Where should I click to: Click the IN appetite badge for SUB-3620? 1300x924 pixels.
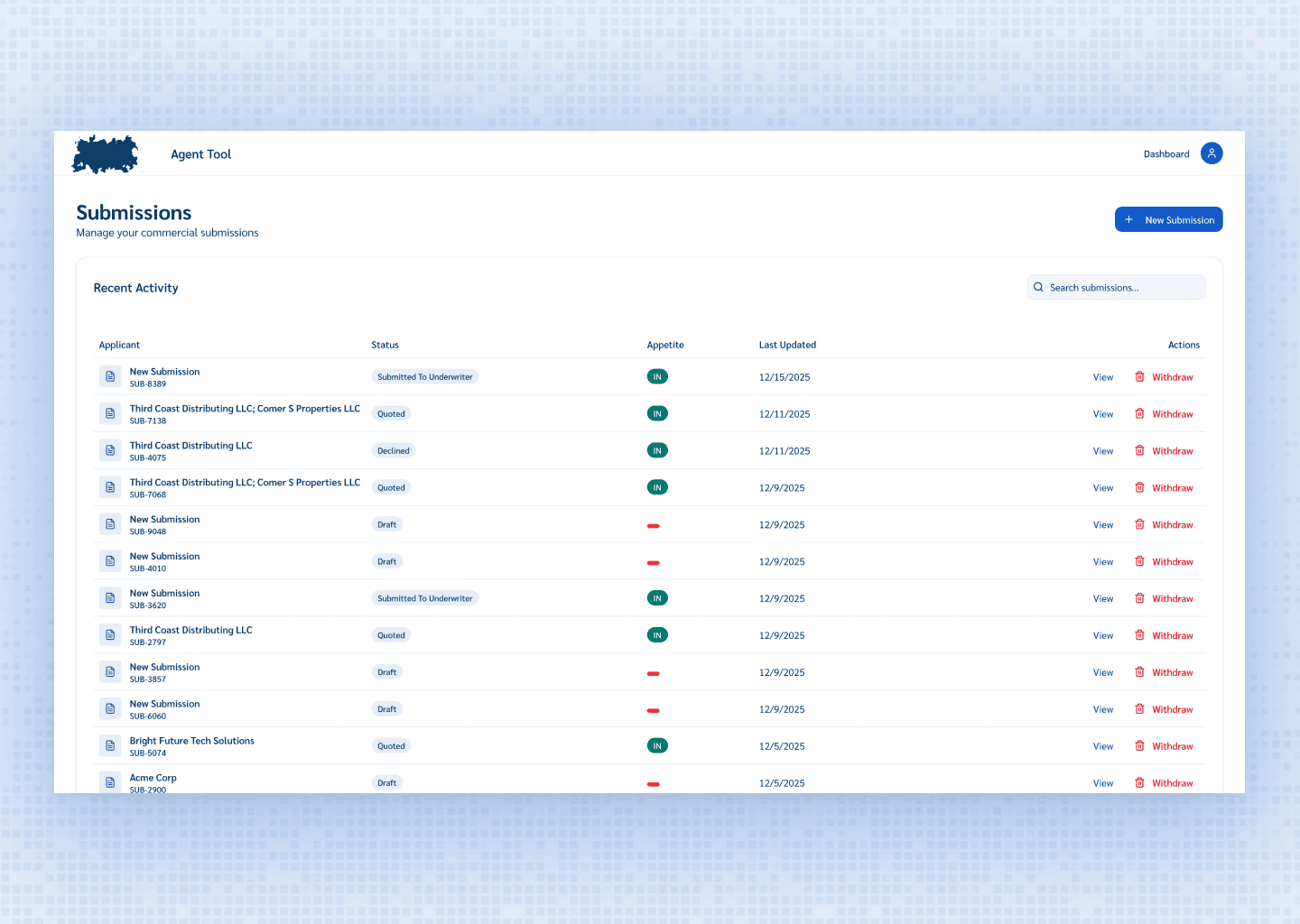pos(657,598)
